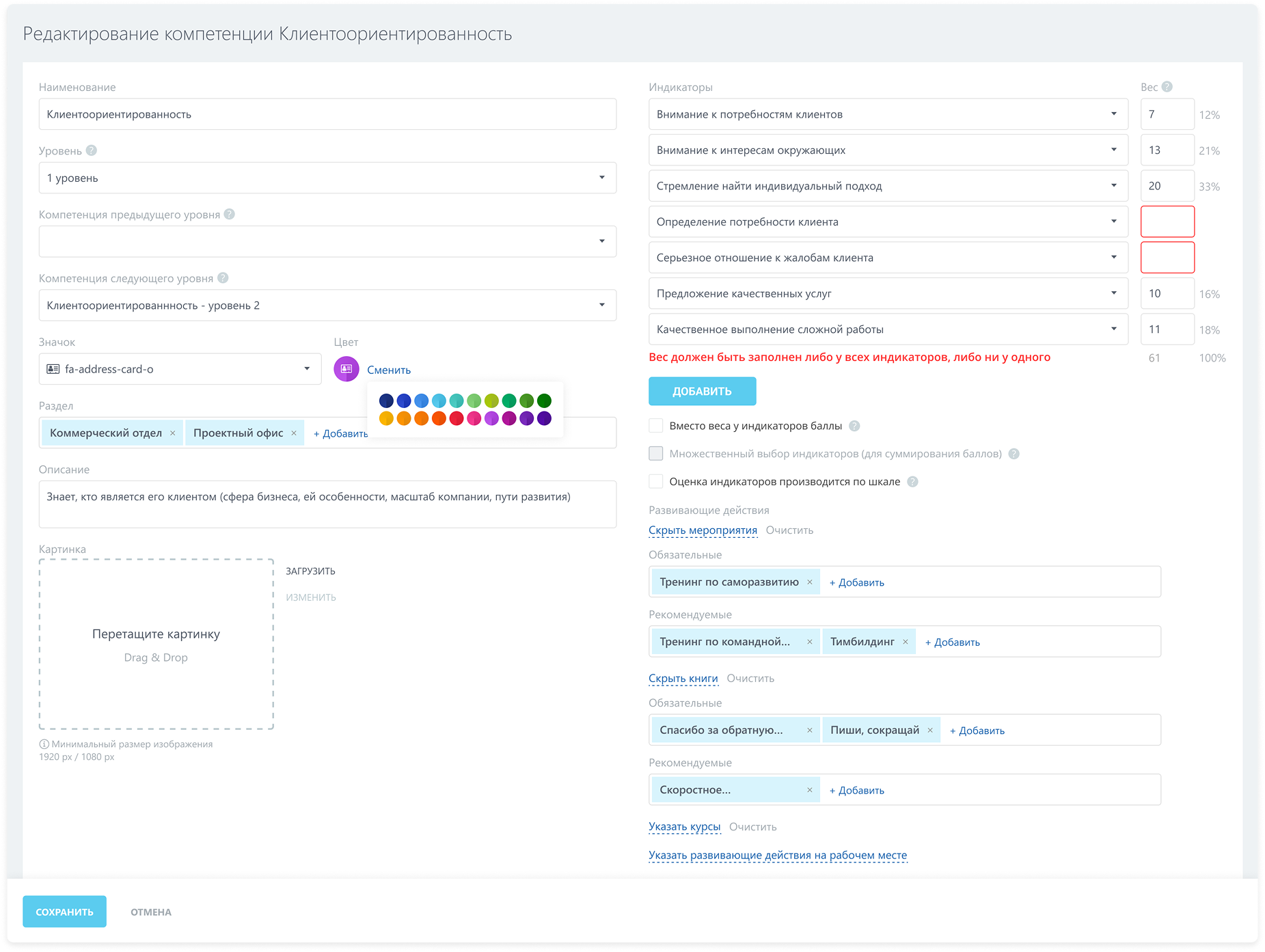Click the Наименование input field
Image resolution: width=1265 pixels, height=952 pixels.
[x=327, y=114]
